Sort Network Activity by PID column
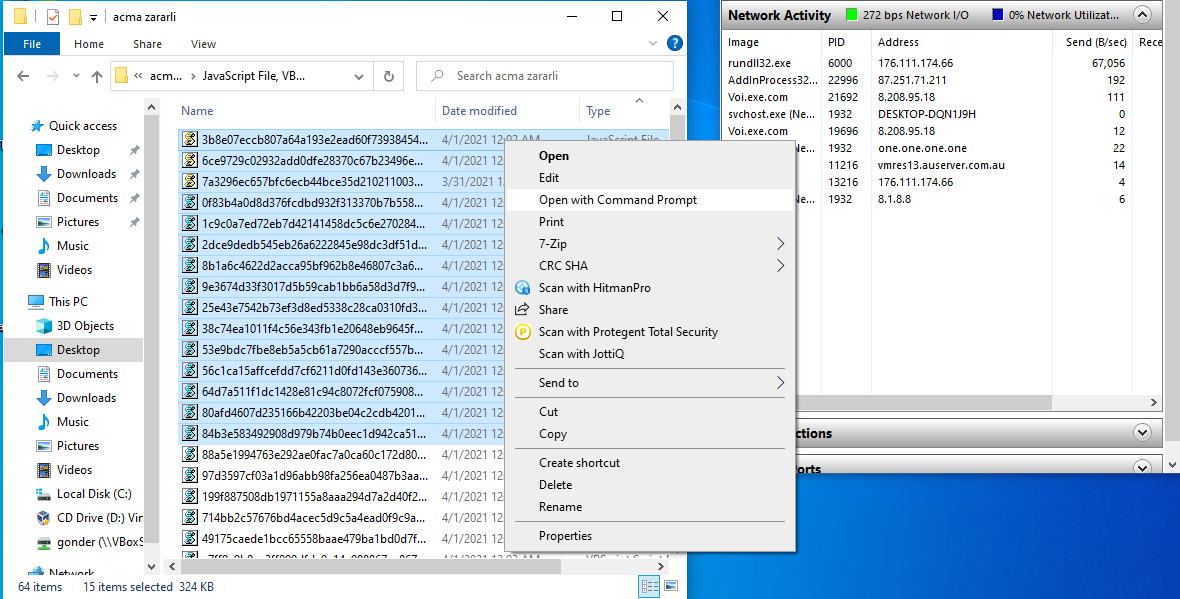This screenshot has height=599, width=1180. click(836, 42)
